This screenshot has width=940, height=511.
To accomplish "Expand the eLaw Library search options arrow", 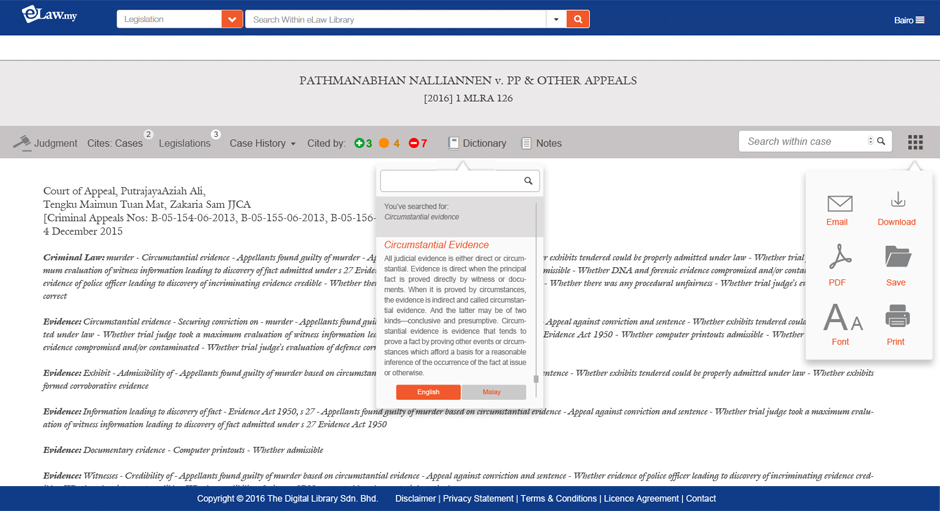I will pyautogui.click(x=555, y=19).
